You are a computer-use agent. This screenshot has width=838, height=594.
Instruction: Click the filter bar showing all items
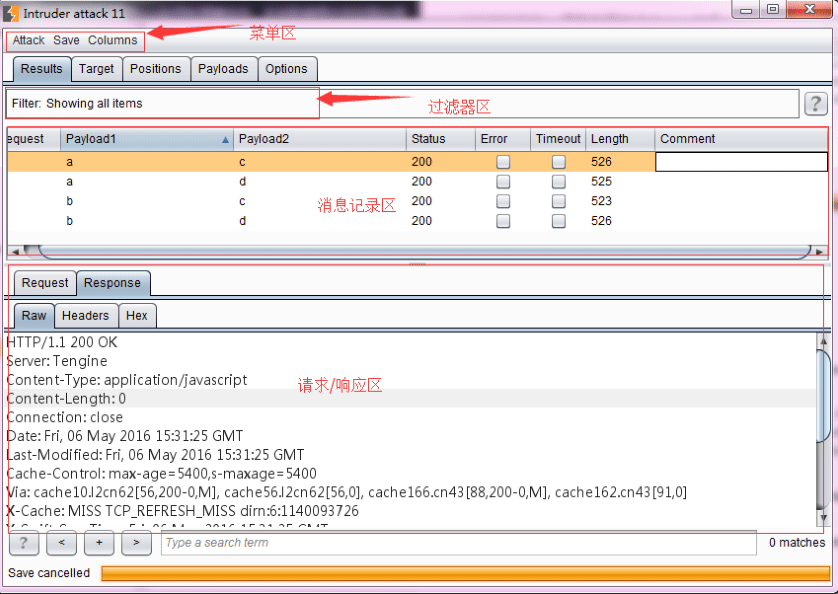(402, 103)
